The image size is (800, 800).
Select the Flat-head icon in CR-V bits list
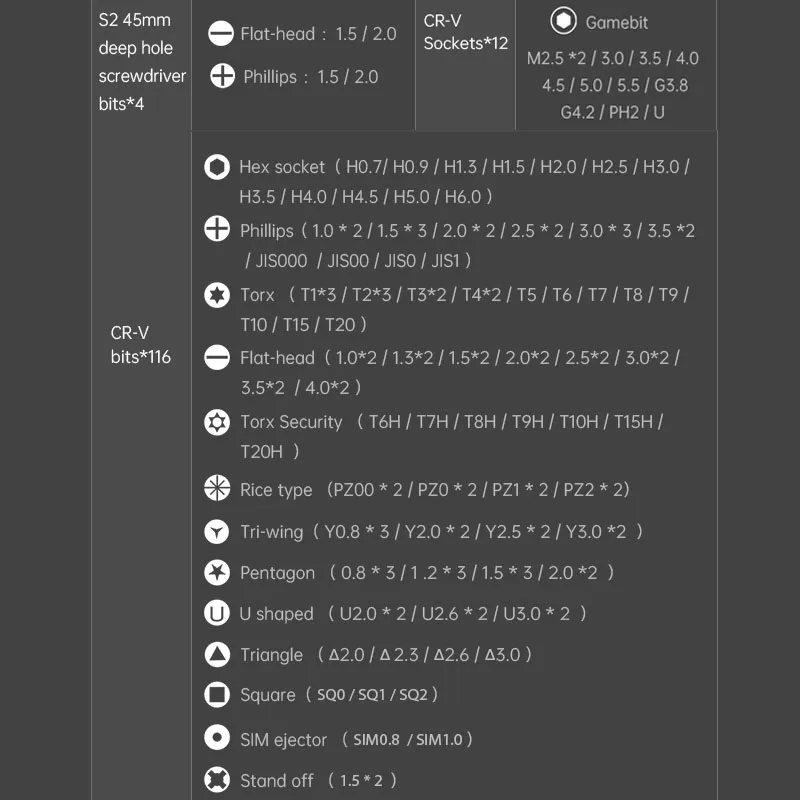[x=217, y=357]
